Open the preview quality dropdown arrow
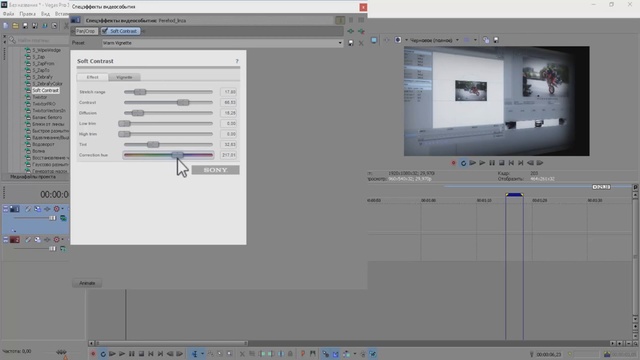This screenshot has height=360, width=640. (x=457, y=40)
